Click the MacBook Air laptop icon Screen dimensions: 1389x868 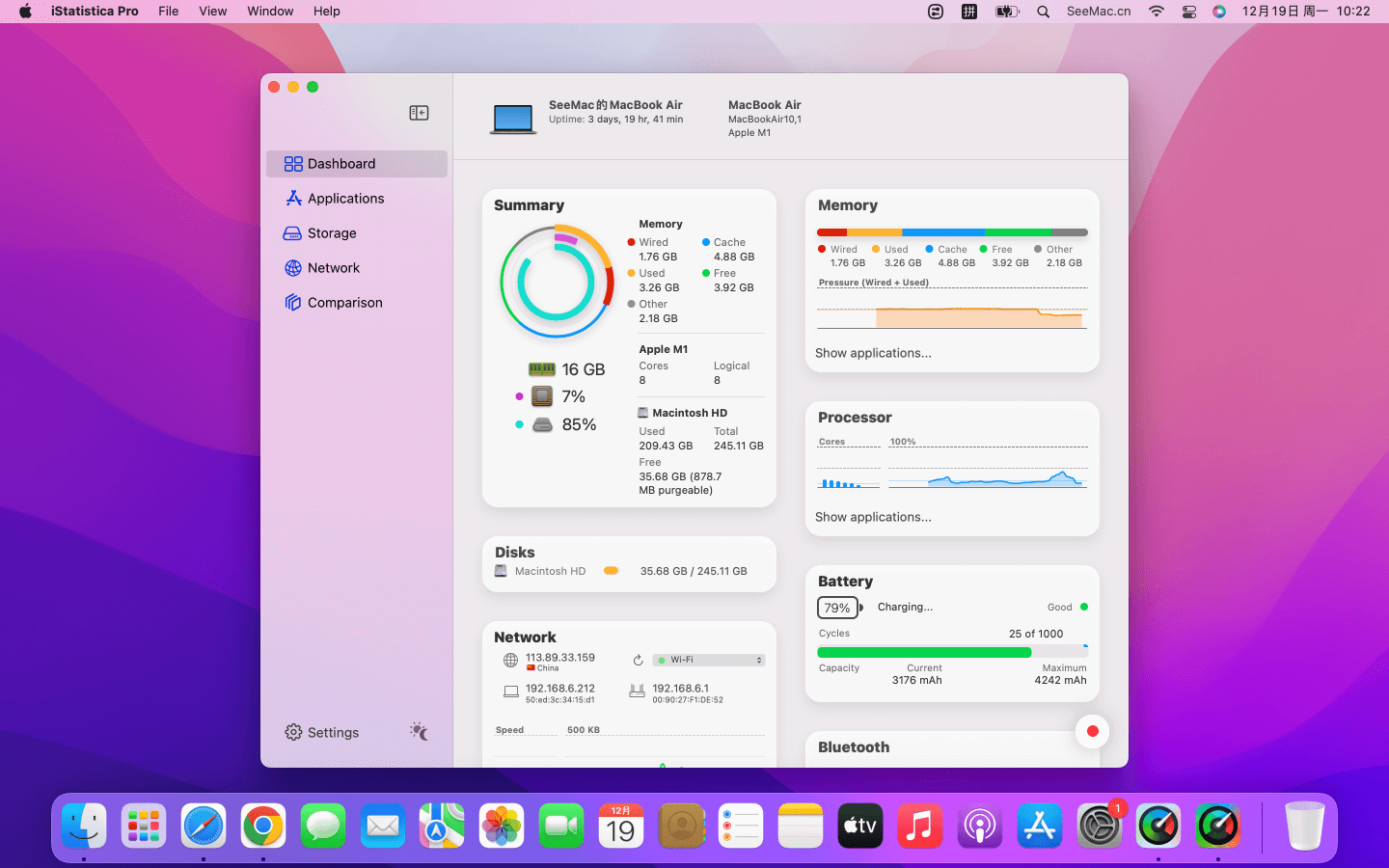(x=513, y=120)
